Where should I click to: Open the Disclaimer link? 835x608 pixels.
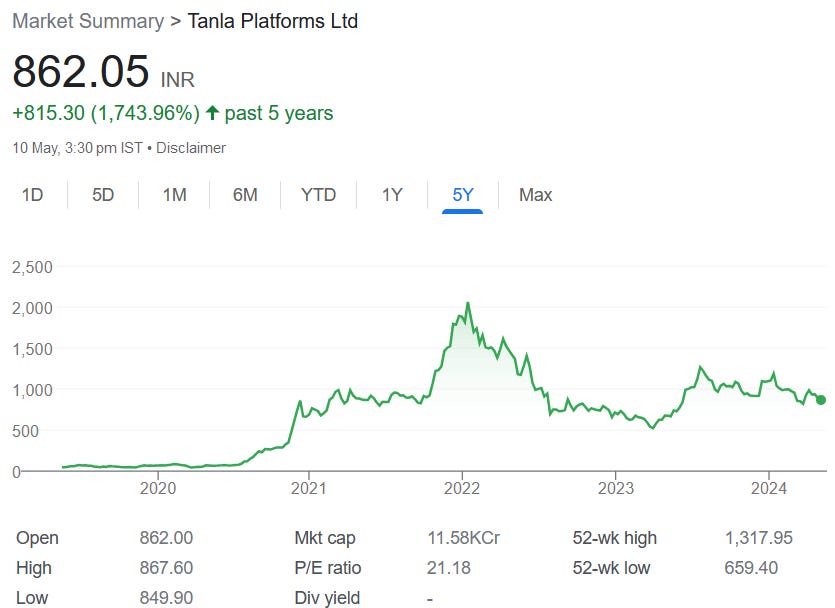click(x=191, y=148)
